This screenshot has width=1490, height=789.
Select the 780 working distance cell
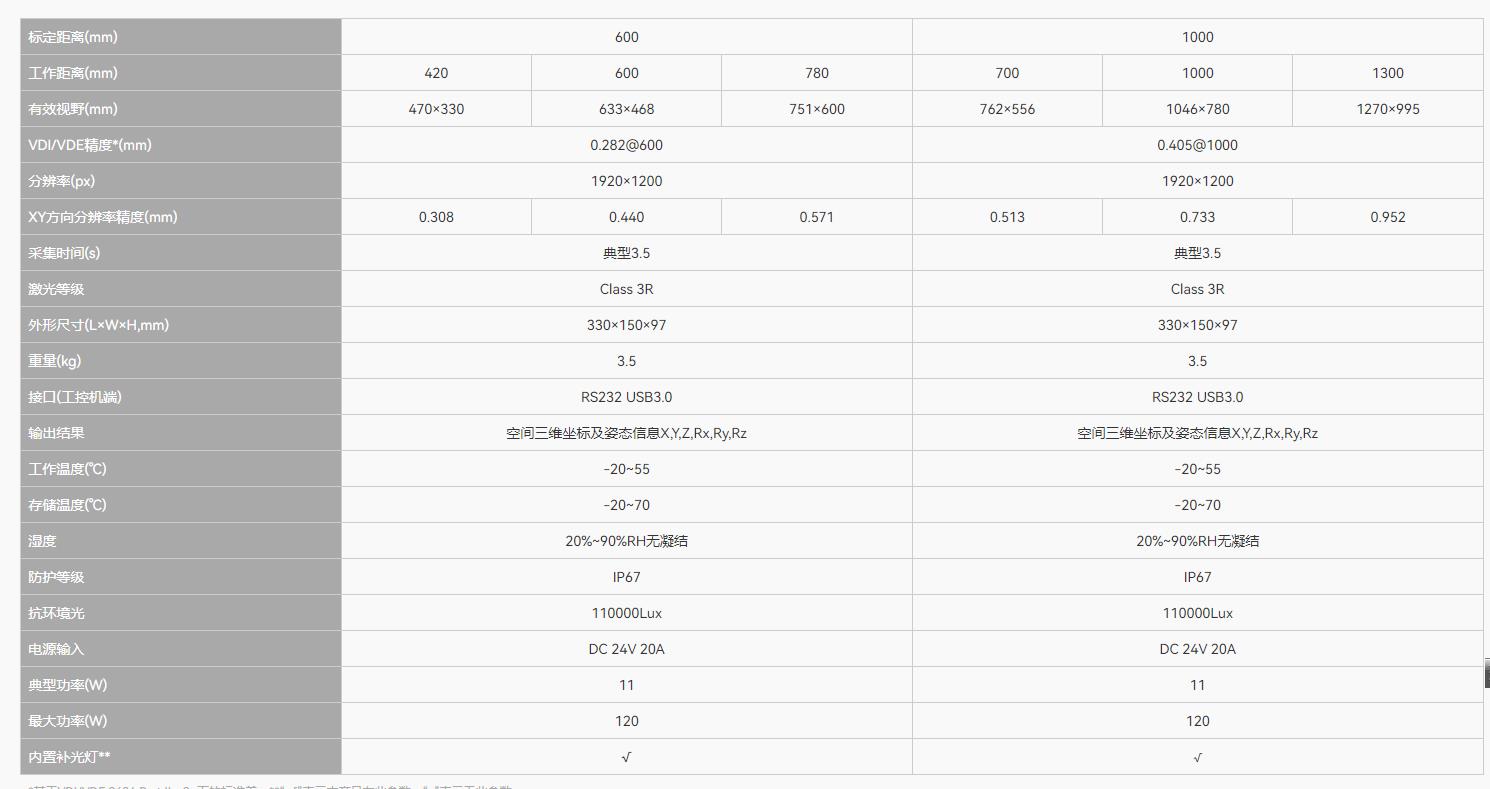coord(816,73)
